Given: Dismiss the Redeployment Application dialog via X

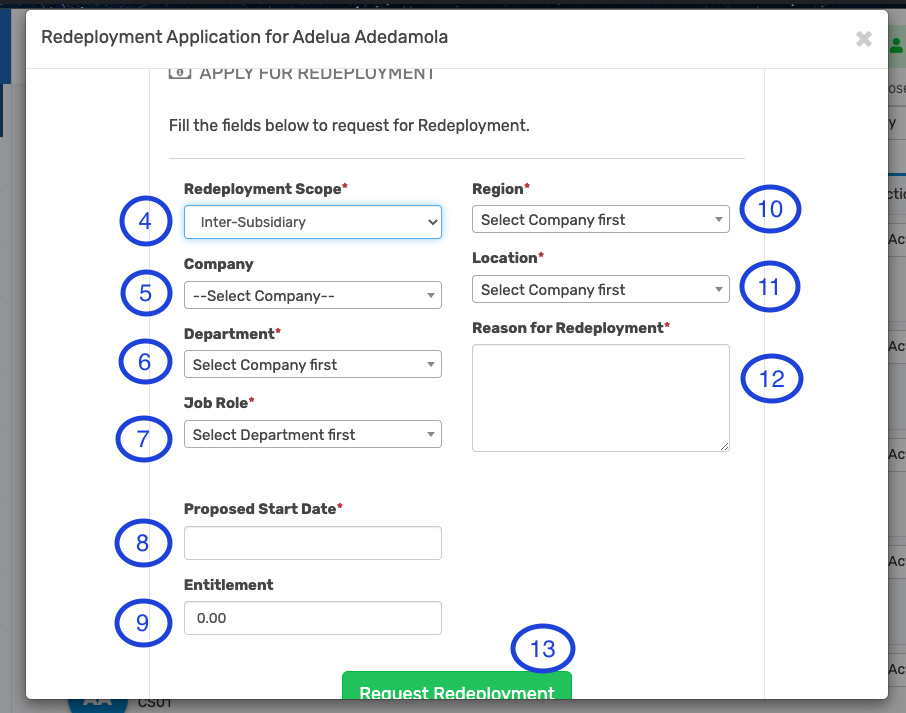Looking at the screenshot, I should coord(864,39).
